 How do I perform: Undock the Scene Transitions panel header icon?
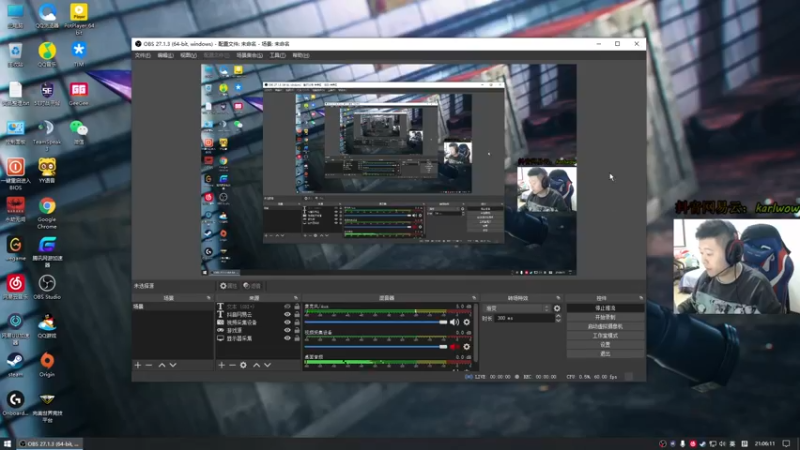coord(558,298)
